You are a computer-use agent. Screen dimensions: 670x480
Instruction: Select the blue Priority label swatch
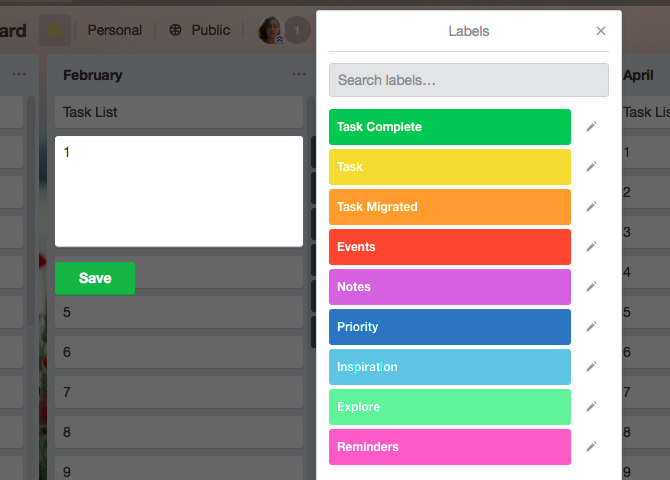click(449, 327)
